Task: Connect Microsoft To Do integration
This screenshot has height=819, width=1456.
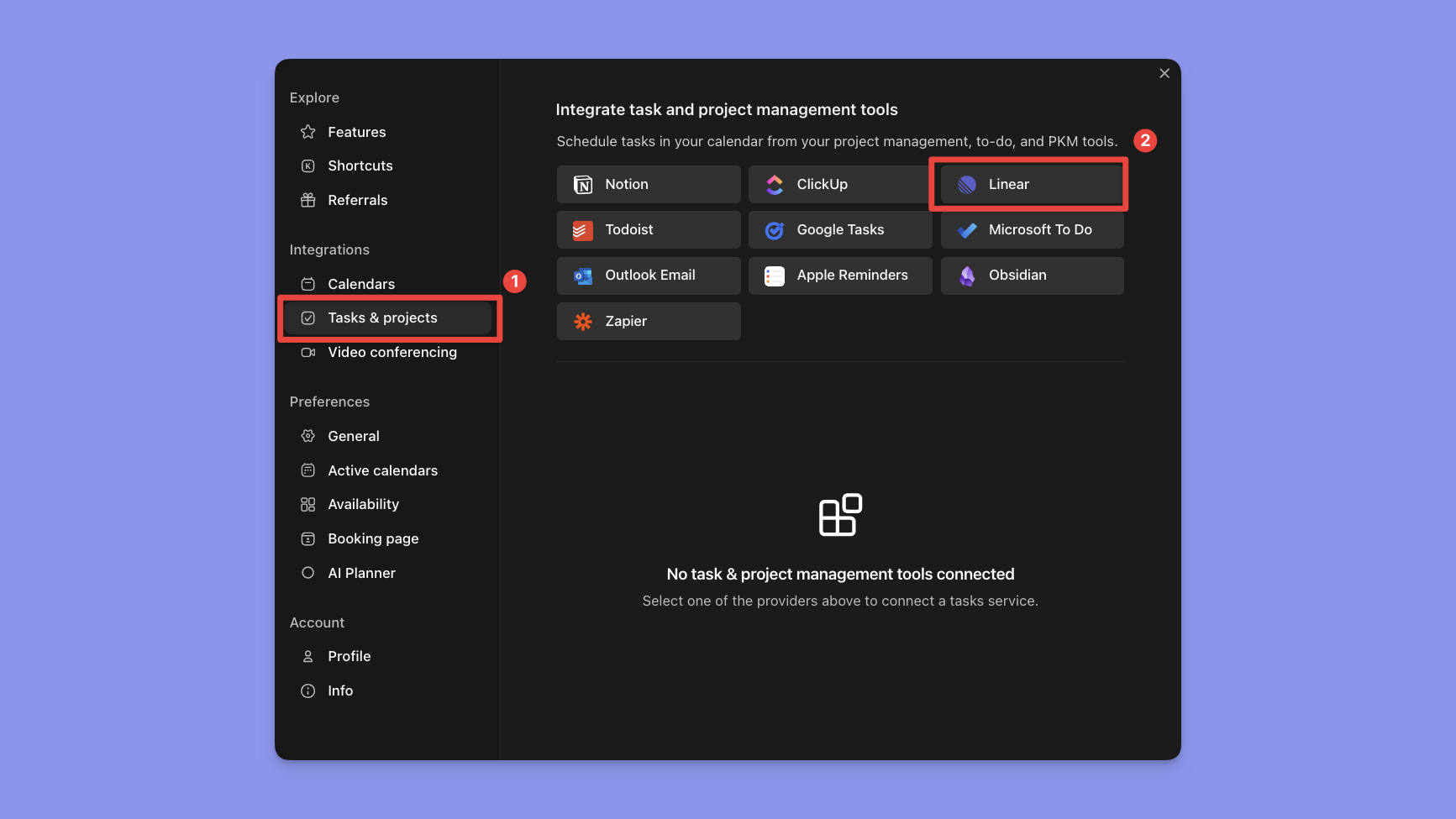Action: 1032,230
